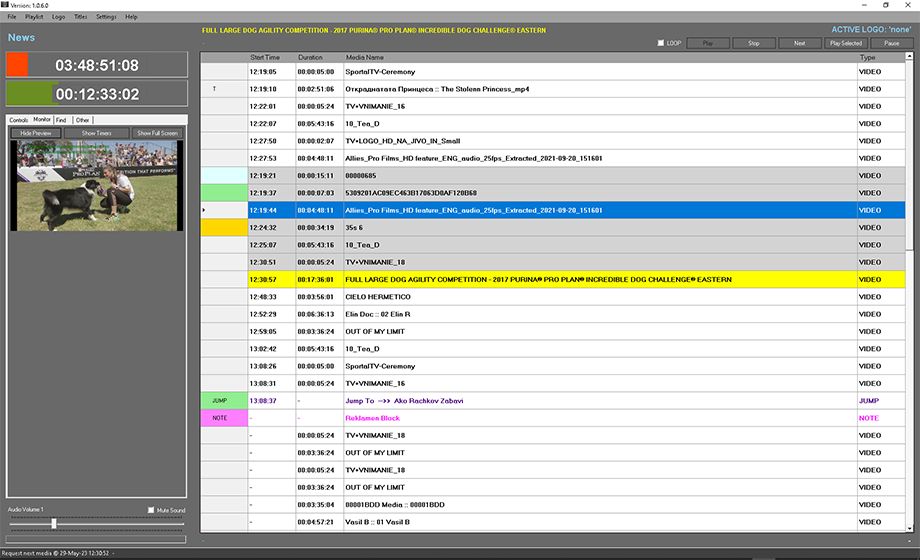The height and width of the screenshot is (560, 920).
Task: Adjust the Audio Volume 1 slider handle
Action: click(54, 523)
